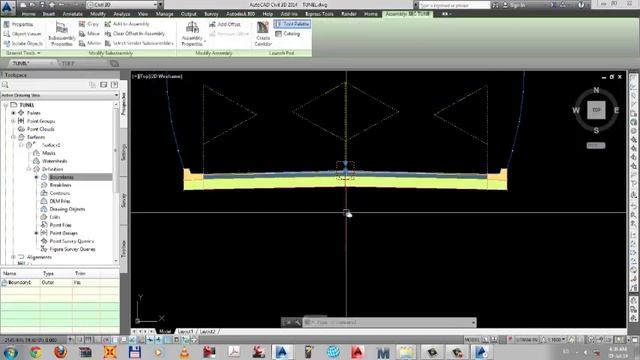Viewport: 640px width, 360px height.
Task: Click Select Similar Subassemblies
Action: click(139, 43)
